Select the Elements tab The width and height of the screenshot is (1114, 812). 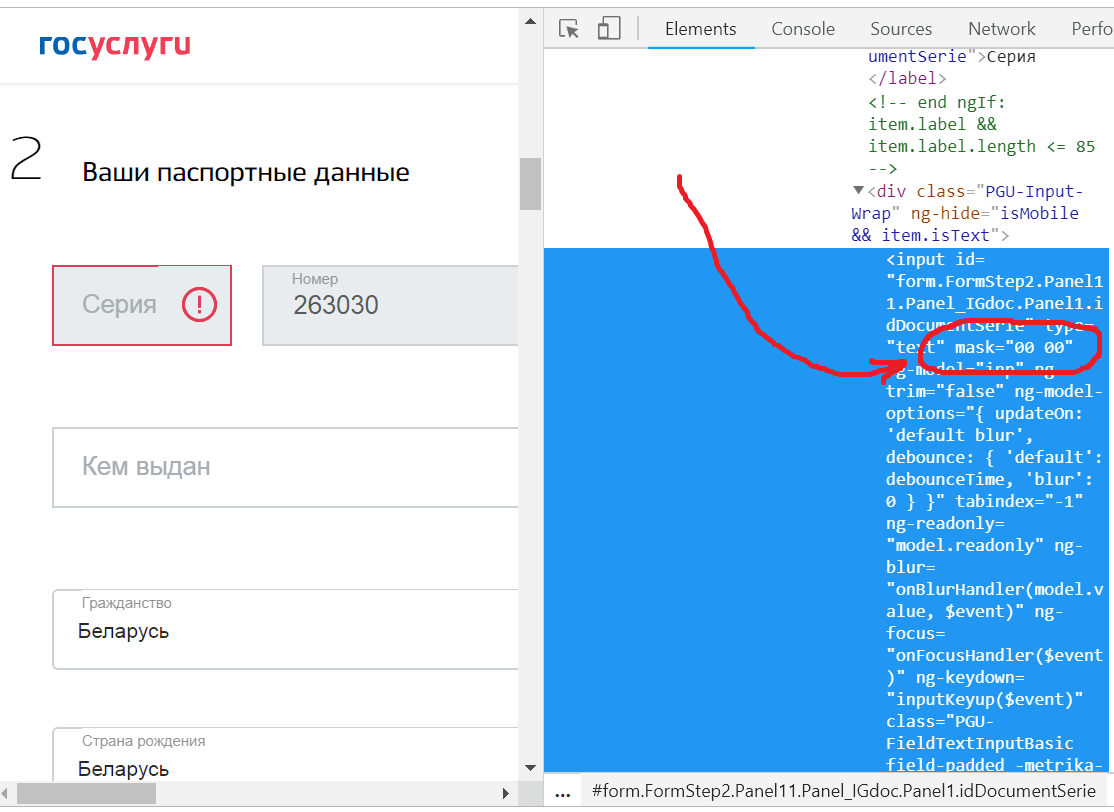[x=701, y=29]
